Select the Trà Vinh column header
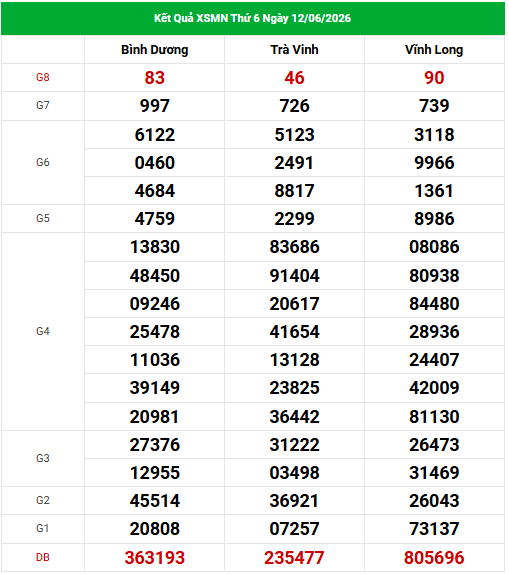Image resolution: width=509 pixels, height=574 pixels. (x=294, y=50)
